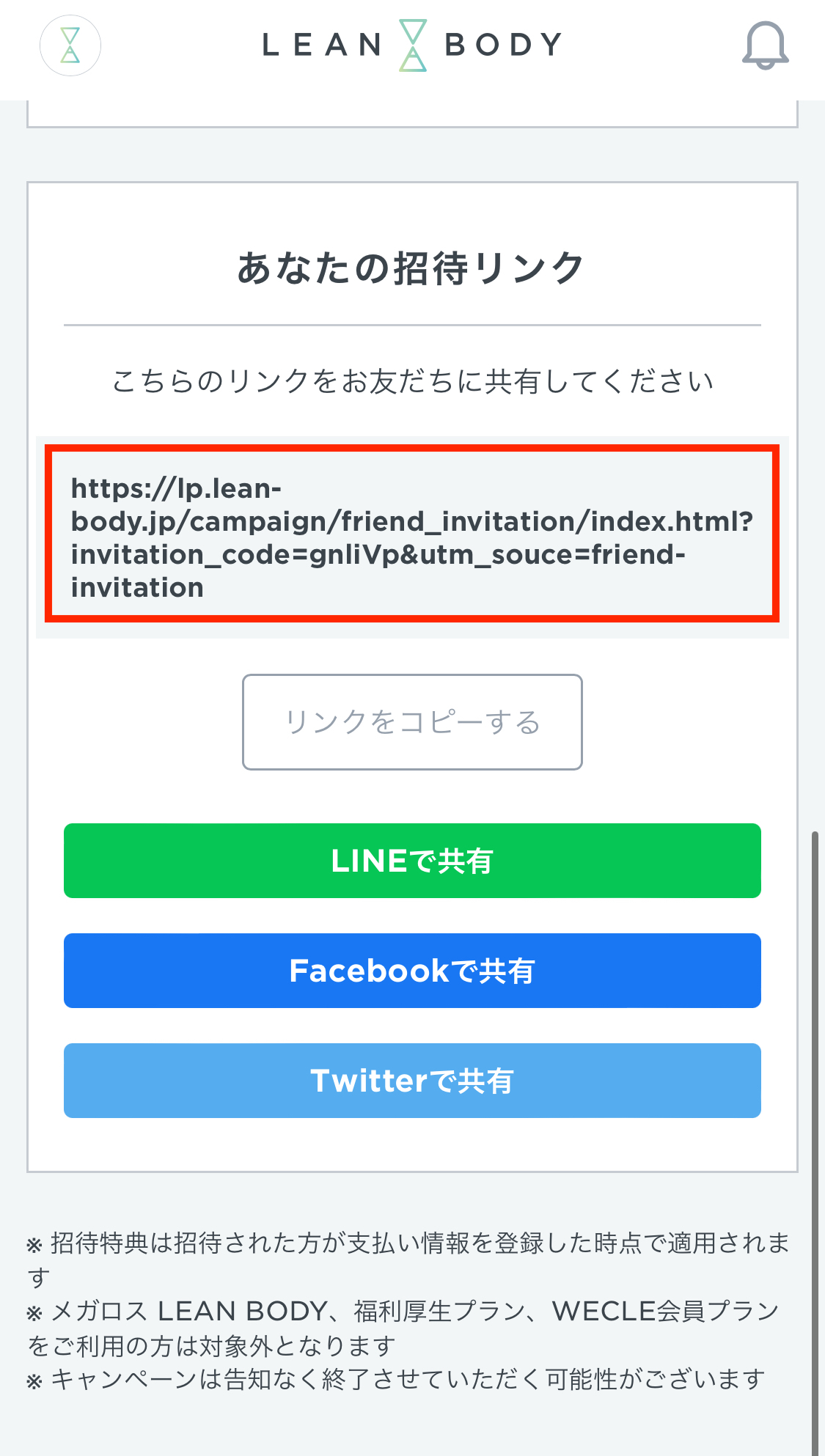
Task: Select the invitation URL text box
Action: [x=412, y=537]
